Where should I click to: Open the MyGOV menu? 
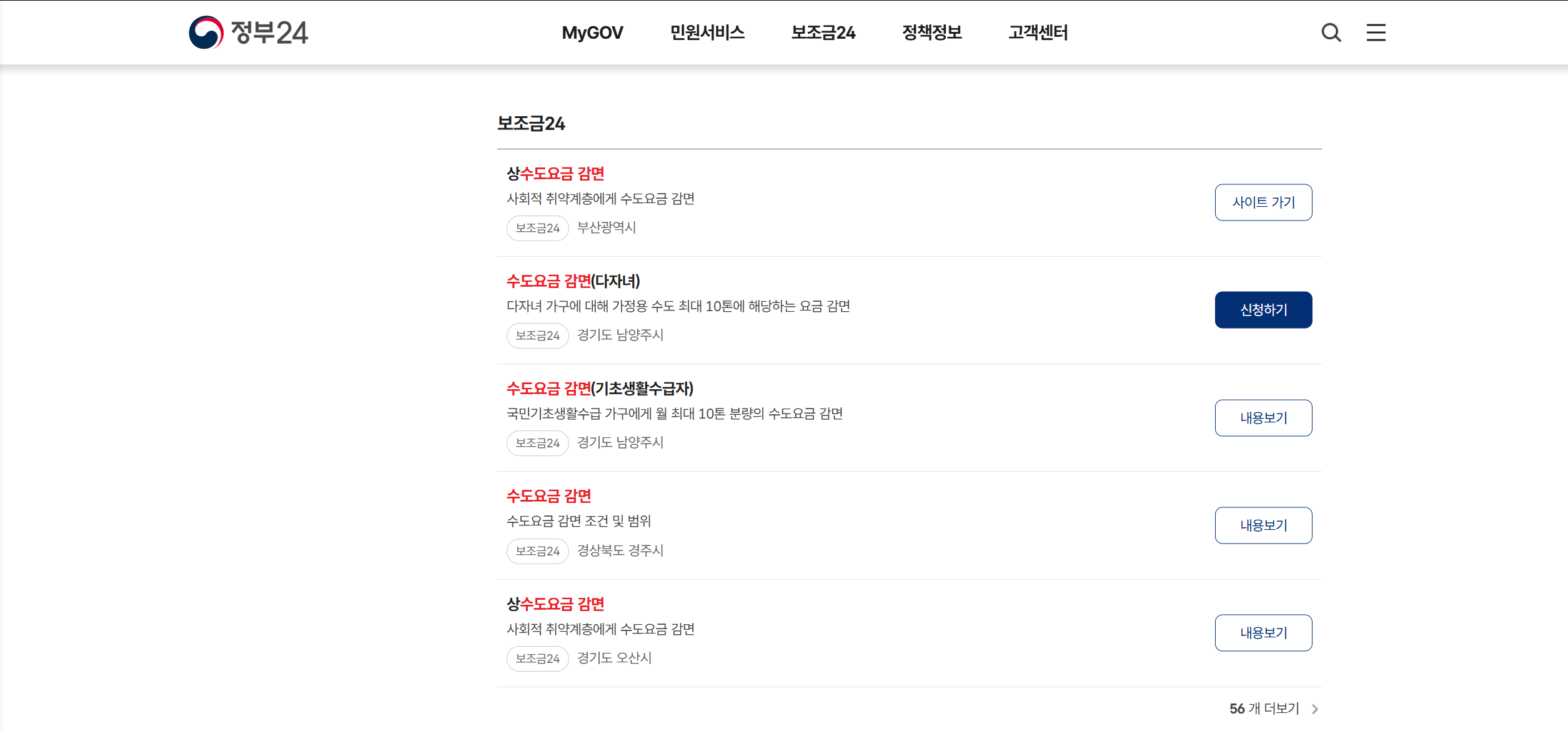click(592, 32)
